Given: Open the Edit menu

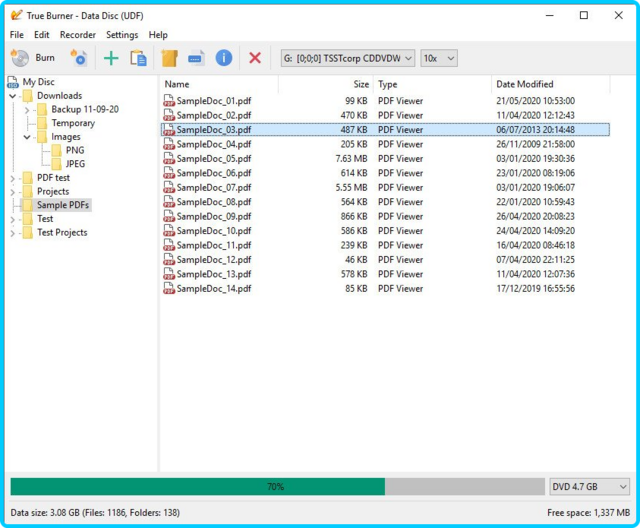Looking at the screenshot, I should (x=42, y=35).
